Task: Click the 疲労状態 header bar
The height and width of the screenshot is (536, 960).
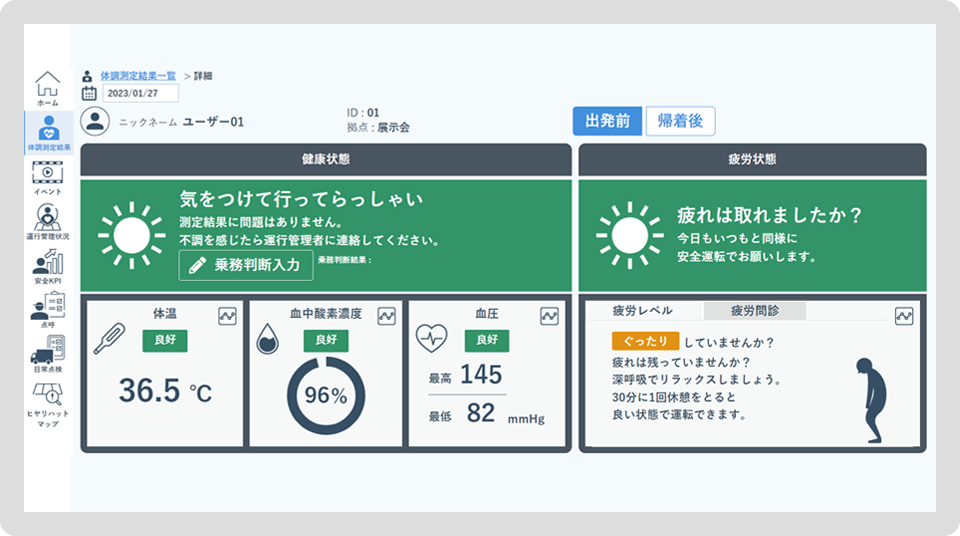Action: pos(752,159)
